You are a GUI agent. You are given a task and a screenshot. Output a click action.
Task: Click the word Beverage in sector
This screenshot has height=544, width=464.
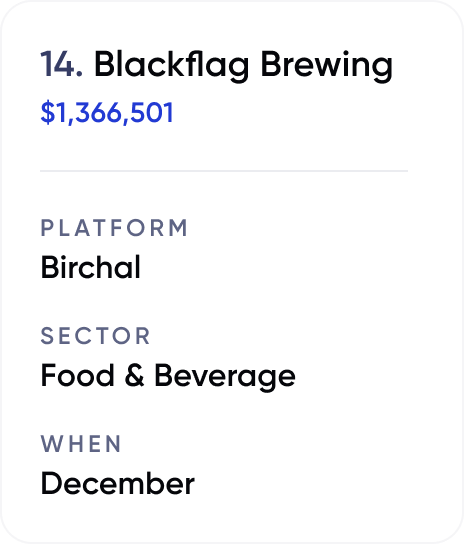(x=225, y=377)
